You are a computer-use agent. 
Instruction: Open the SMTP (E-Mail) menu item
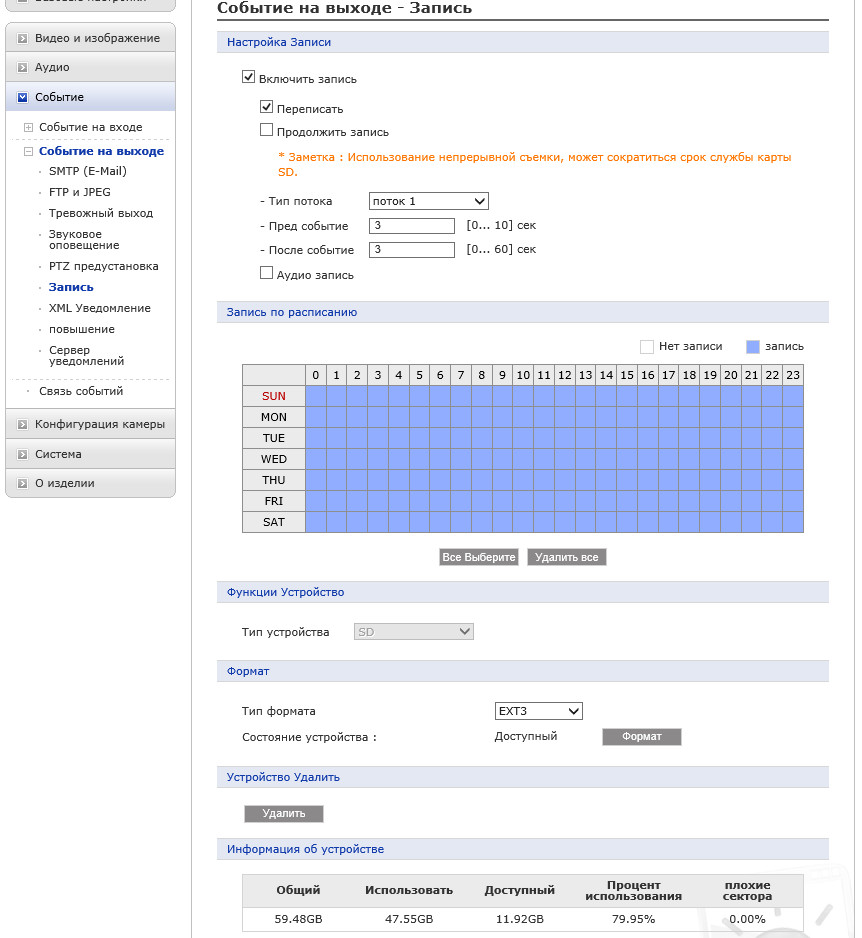88,171
